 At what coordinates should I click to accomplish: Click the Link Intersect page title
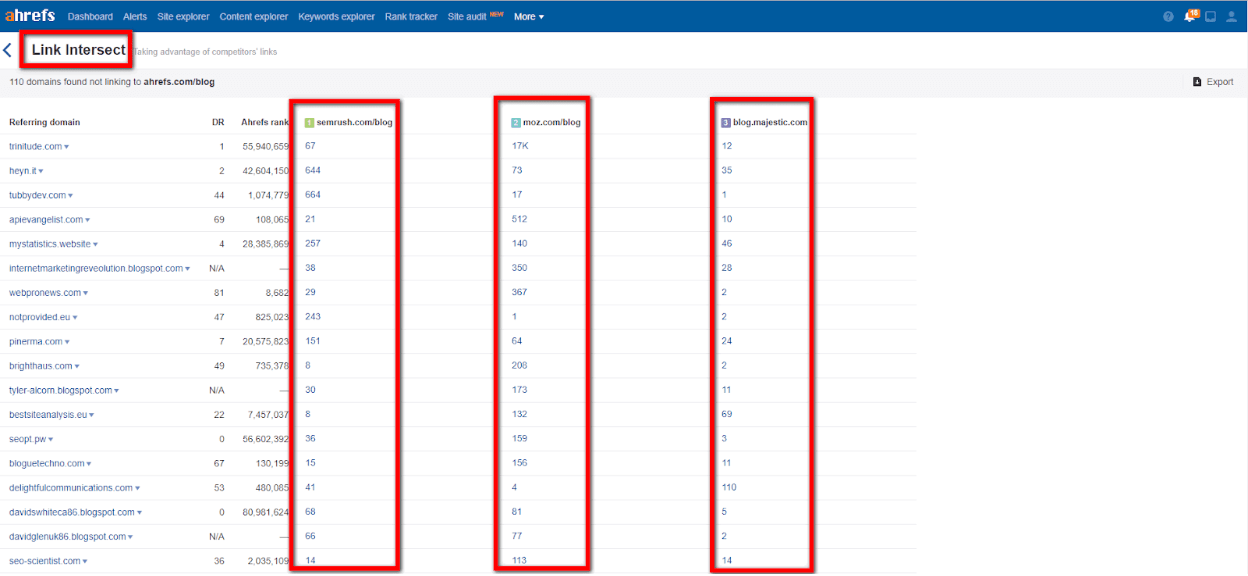[79, 50]
